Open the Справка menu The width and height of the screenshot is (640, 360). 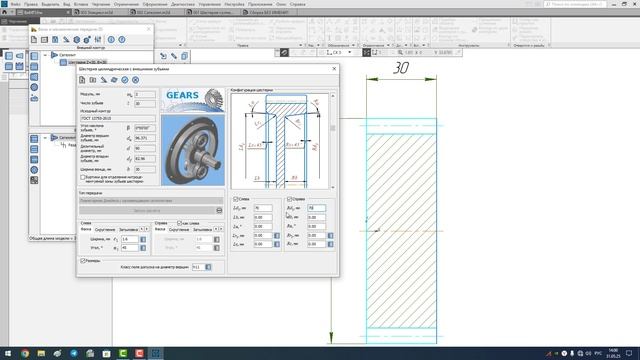coord(298,4)
